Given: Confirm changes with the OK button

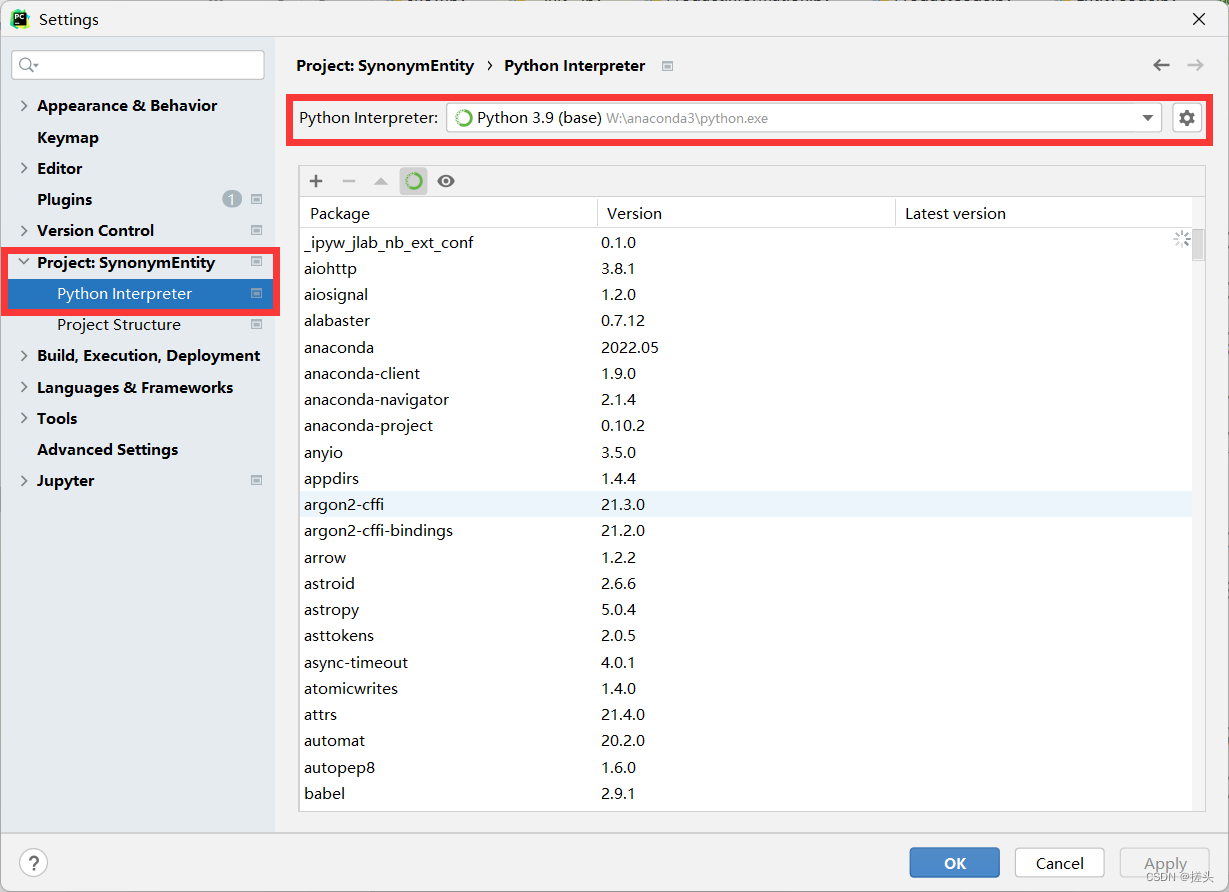Looking at the screenshot, I should tap(953, 862).
